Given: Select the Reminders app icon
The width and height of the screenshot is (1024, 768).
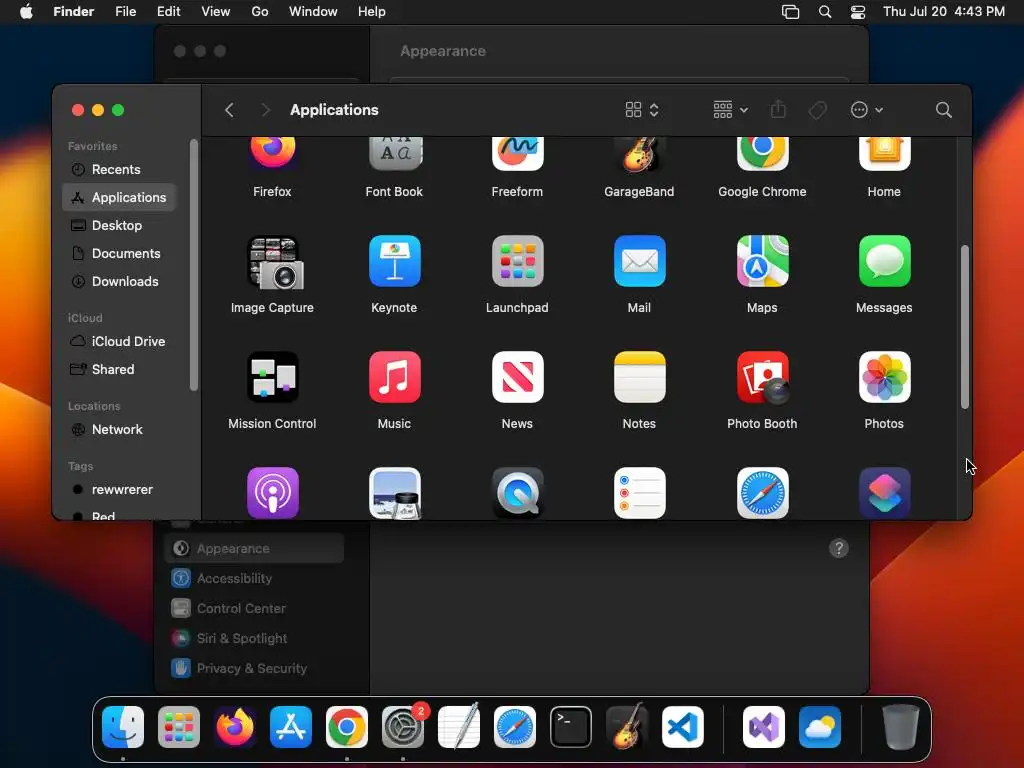Looking at the screenshot, I should (x=639, y=493).
